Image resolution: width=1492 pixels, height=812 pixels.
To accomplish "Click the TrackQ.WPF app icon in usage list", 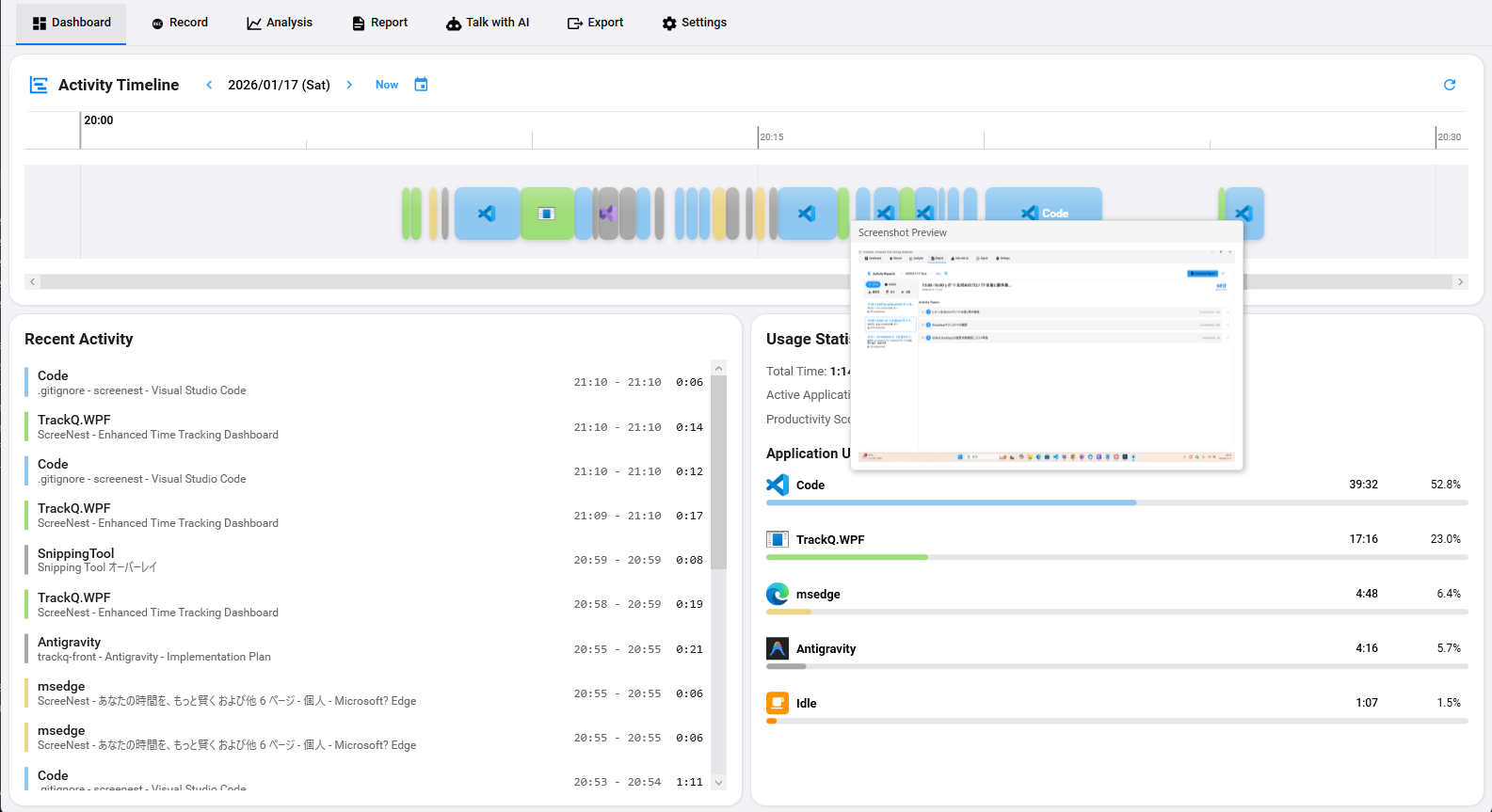I will [x=778, y=539].
